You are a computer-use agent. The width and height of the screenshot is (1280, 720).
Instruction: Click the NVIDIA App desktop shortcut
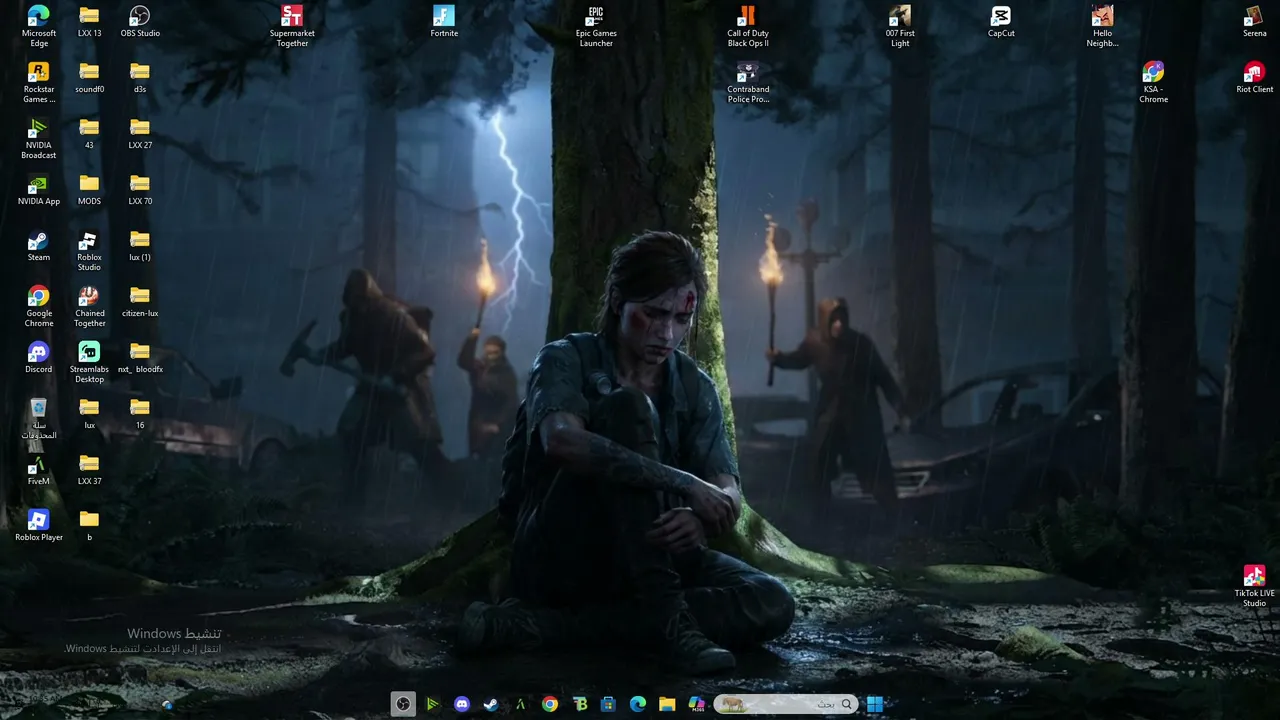[39, 189]
